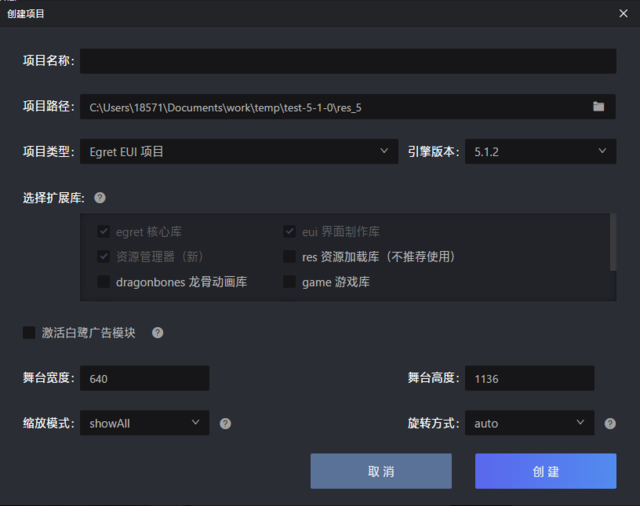Enable the dragonbones 龙骨动画库 checkbox
Screen dimensions: 640x506
click(104, 282)
